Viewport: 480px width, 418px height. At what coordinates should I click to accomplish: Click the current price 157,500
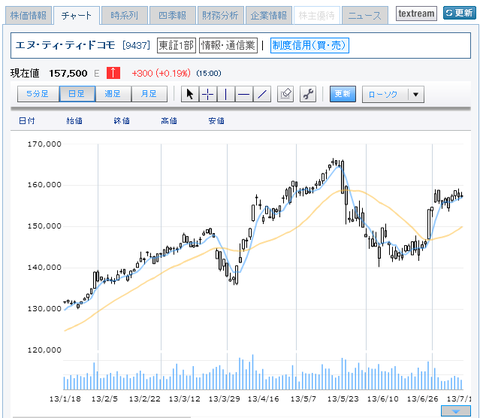coord(68,73)
